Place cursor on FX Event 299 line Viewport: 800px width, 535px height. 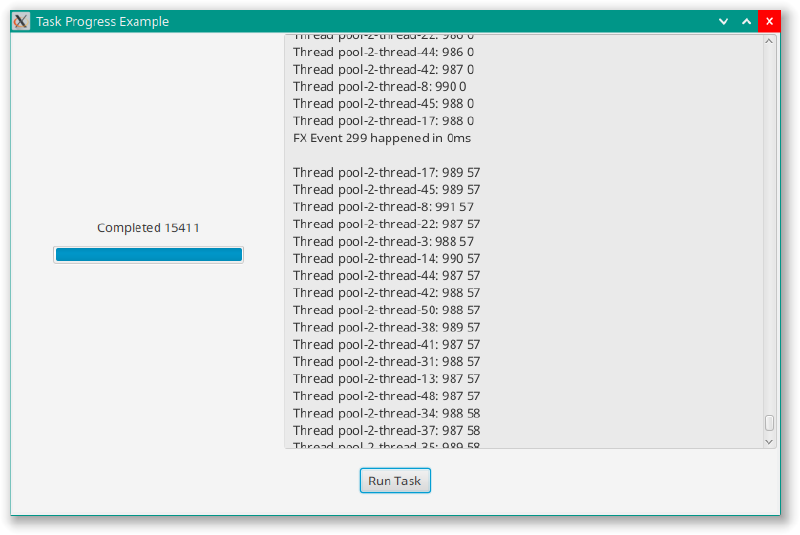pos(382,138)
